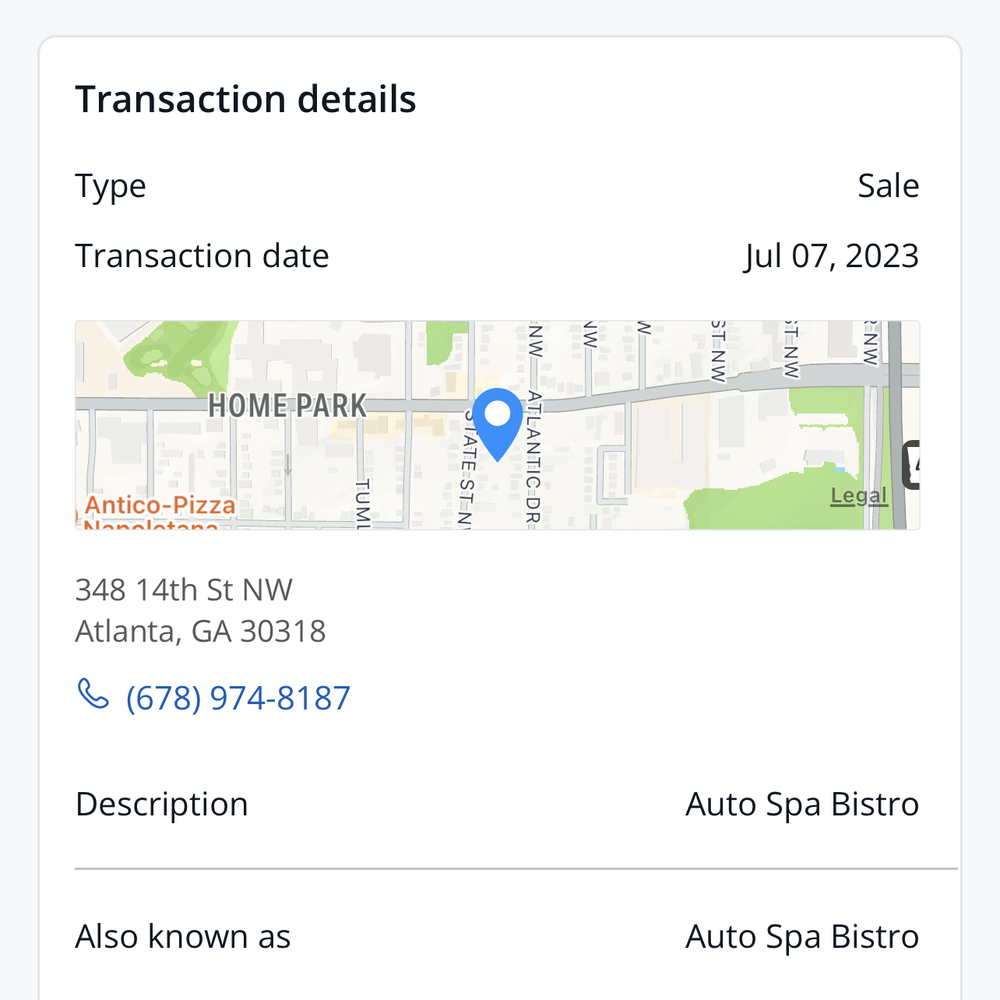This screenshot has width=1000, height=1000.
Task: Call the (678) 974-8187 phone number
Action: click(238, 698)
